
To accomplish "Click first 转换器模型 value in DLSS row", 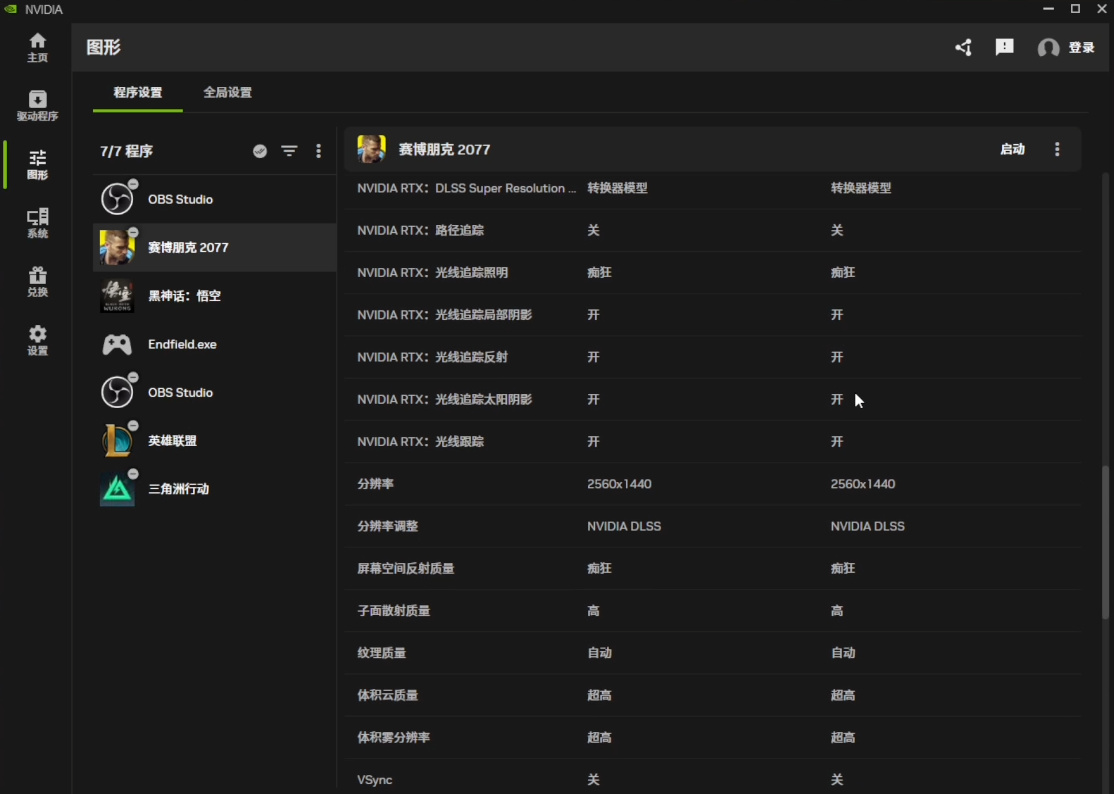I will 617,188.
